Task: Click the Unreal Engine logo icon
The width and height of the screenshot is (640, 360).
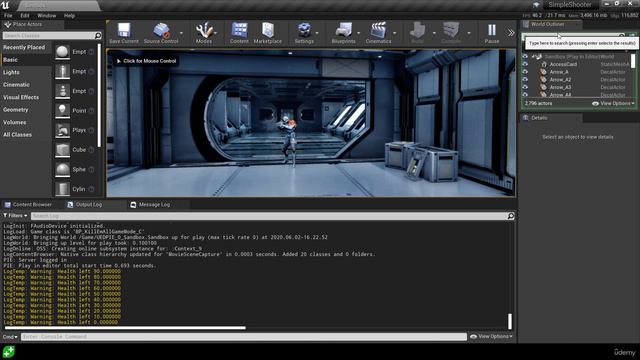Action: [x=5, y=5]
